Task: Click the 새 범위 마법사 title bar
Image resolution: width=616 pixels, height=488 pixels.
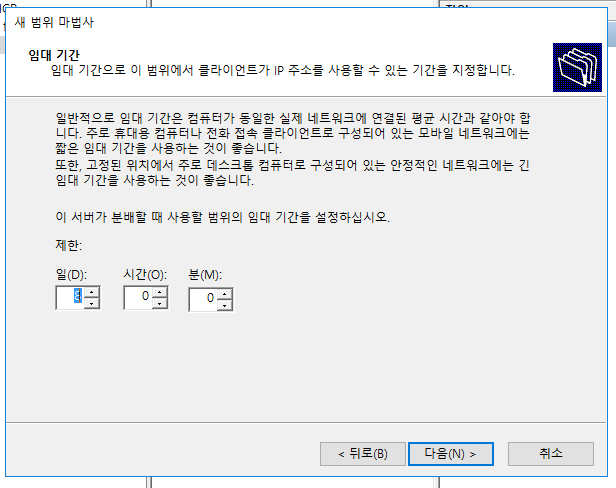Action: point(306,22)
